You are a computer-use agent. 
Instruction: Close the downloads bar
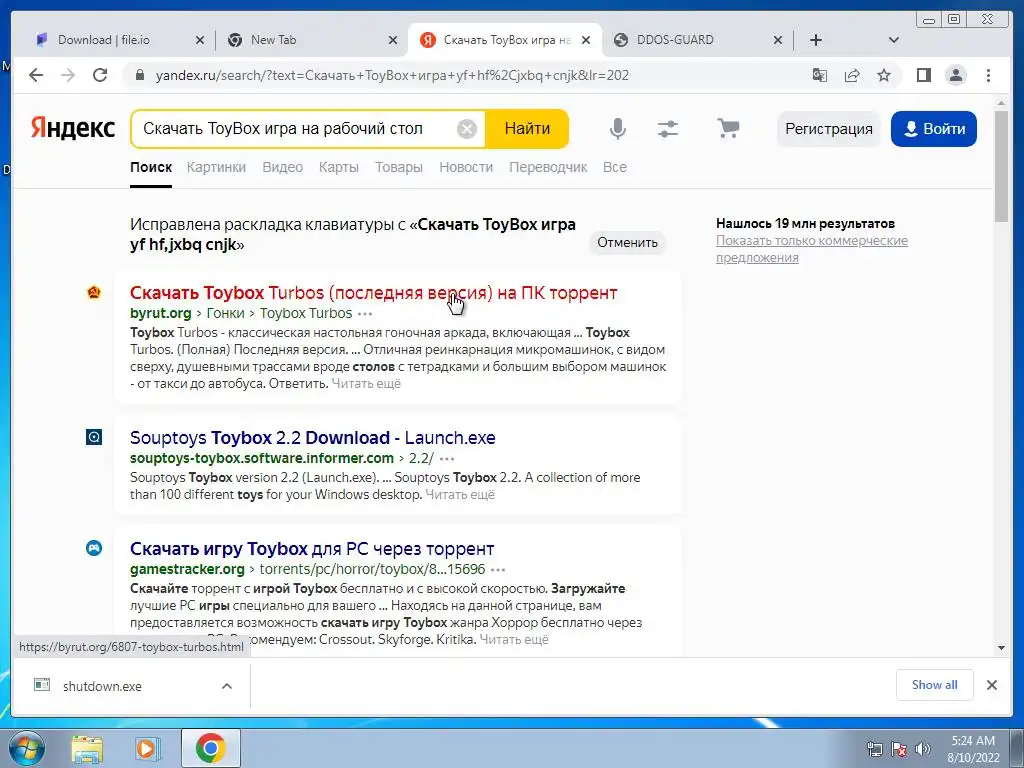pos(991,685)
